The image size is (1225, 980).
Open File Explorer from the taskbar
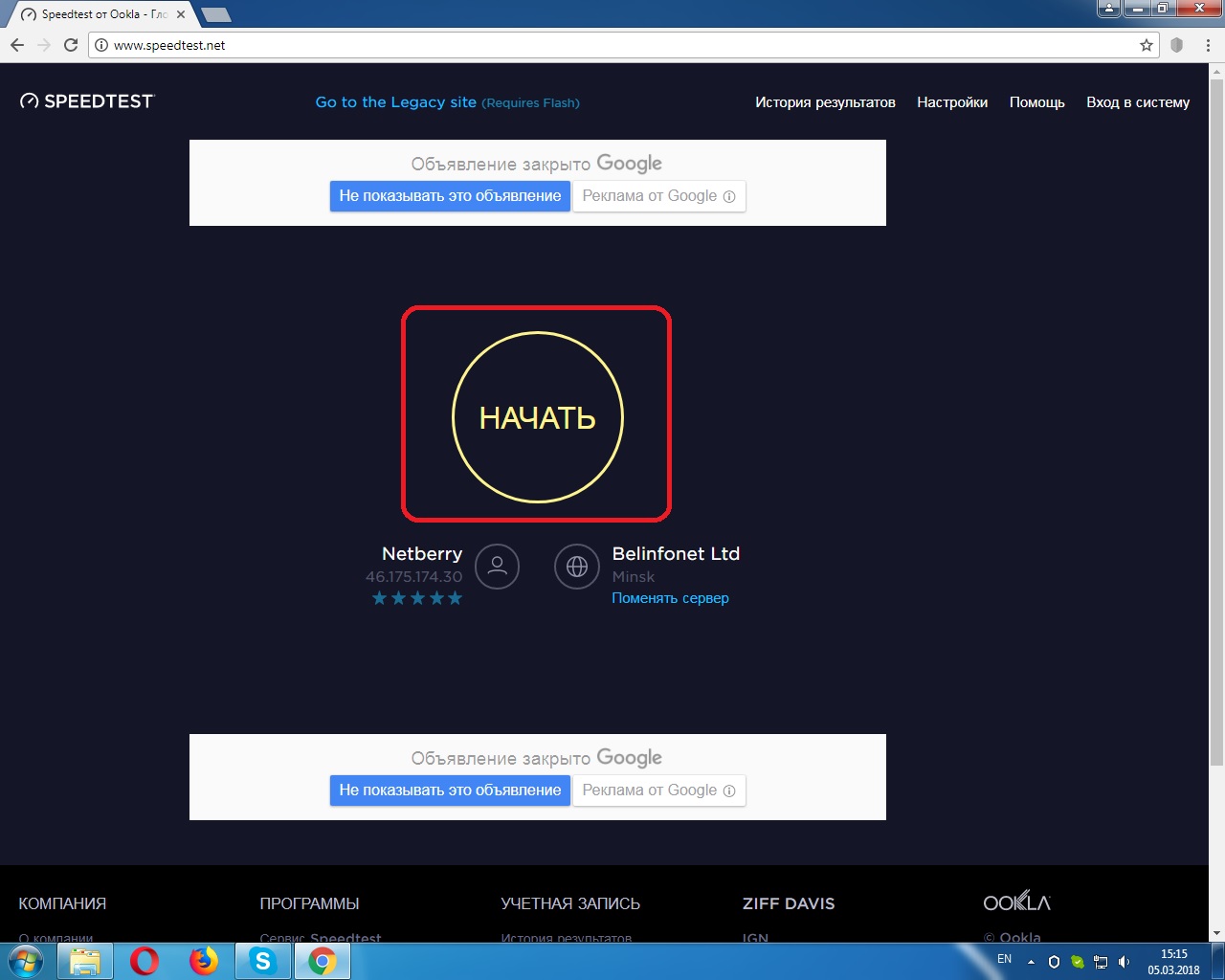(85, 961)
